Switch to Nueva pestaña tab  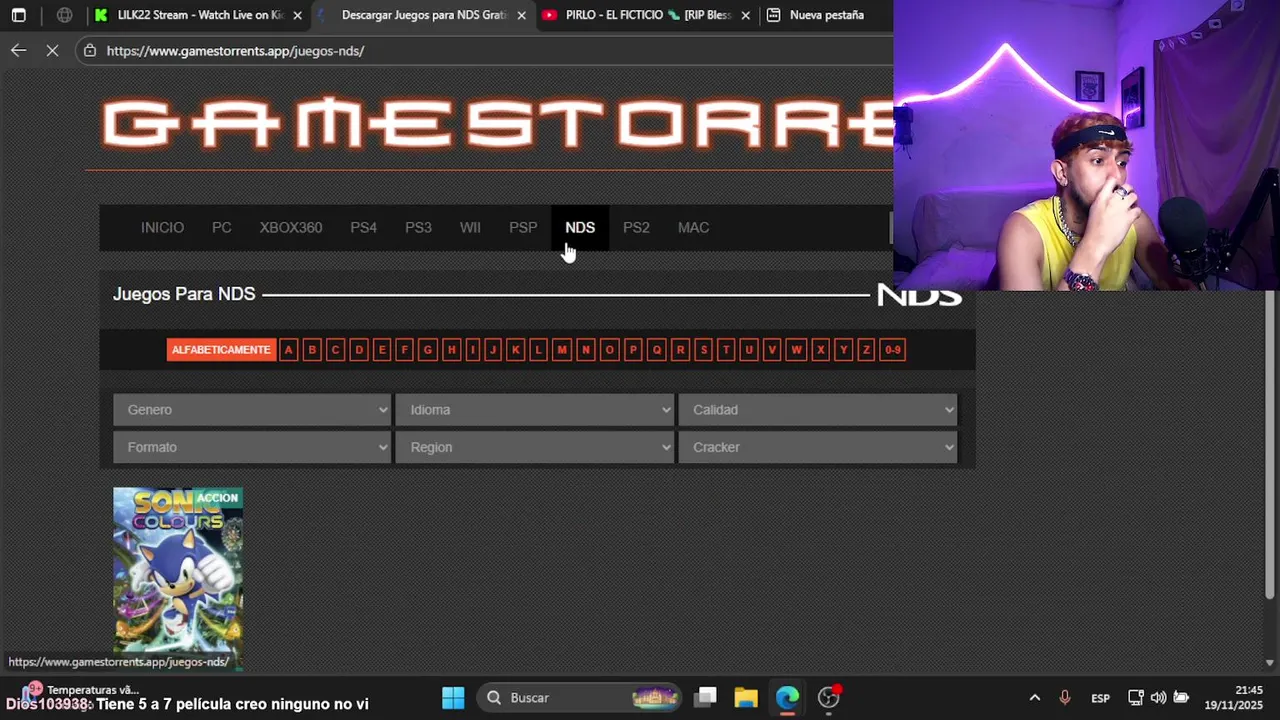click(826, 15)
